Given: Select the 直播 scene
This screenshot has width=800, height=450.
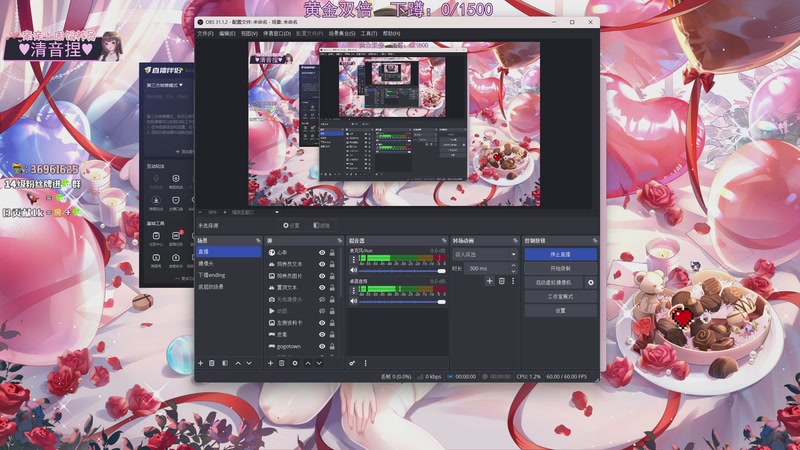Looking at the screenshot, I should (229, 252).
